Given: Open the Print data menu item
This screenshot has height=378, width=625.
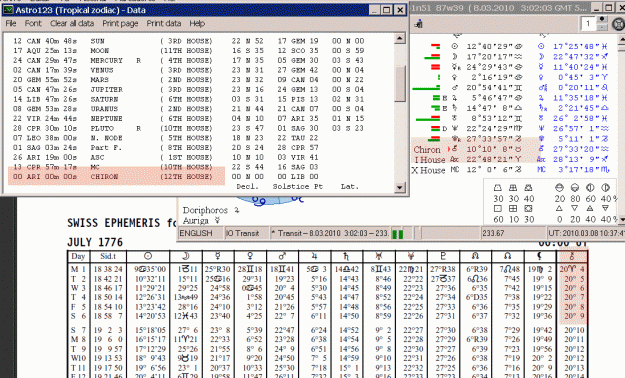Looking at the screenshot, I should click(163, 24).
